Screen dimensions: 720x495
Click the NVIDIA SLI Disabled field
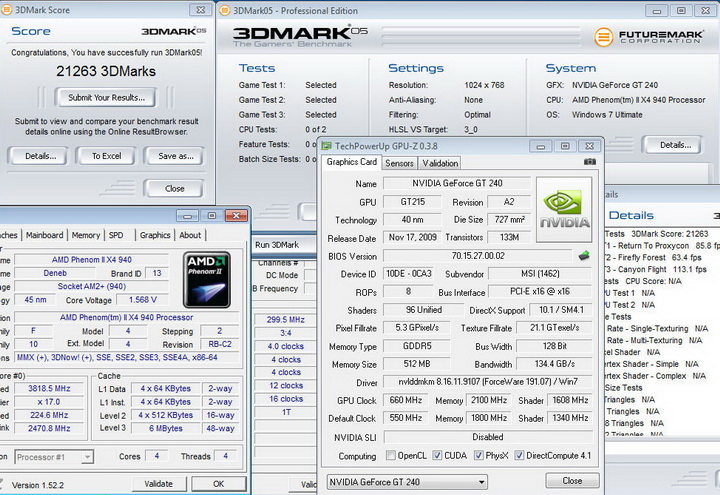488,437
